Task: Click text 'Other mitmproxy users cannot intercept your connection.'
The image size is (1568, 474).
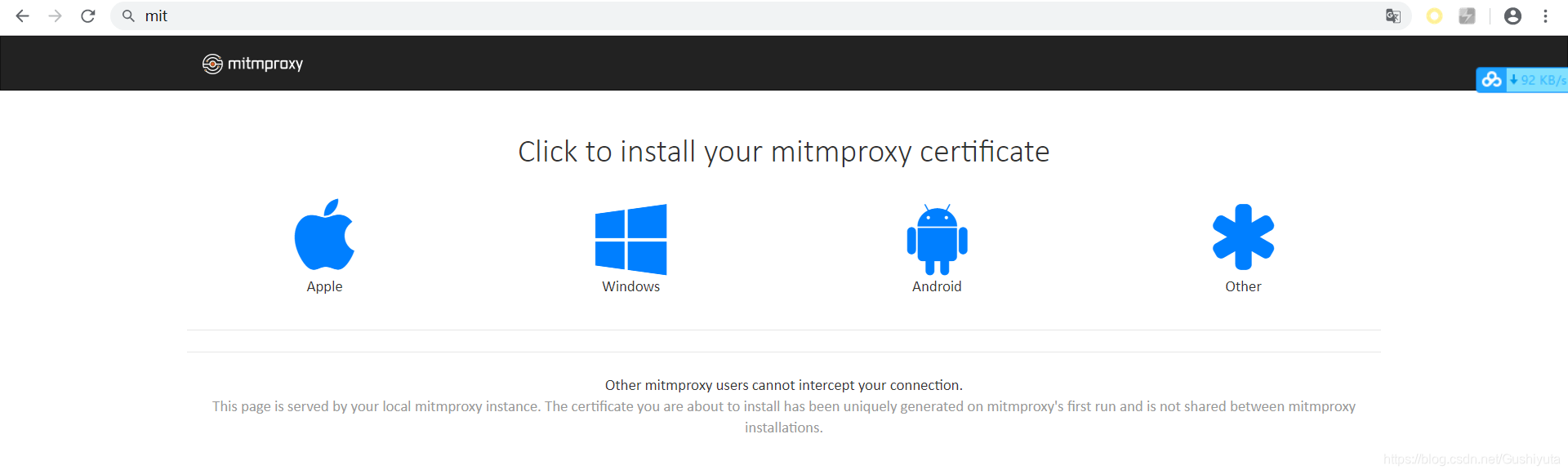Action: (x=784, y=385)
